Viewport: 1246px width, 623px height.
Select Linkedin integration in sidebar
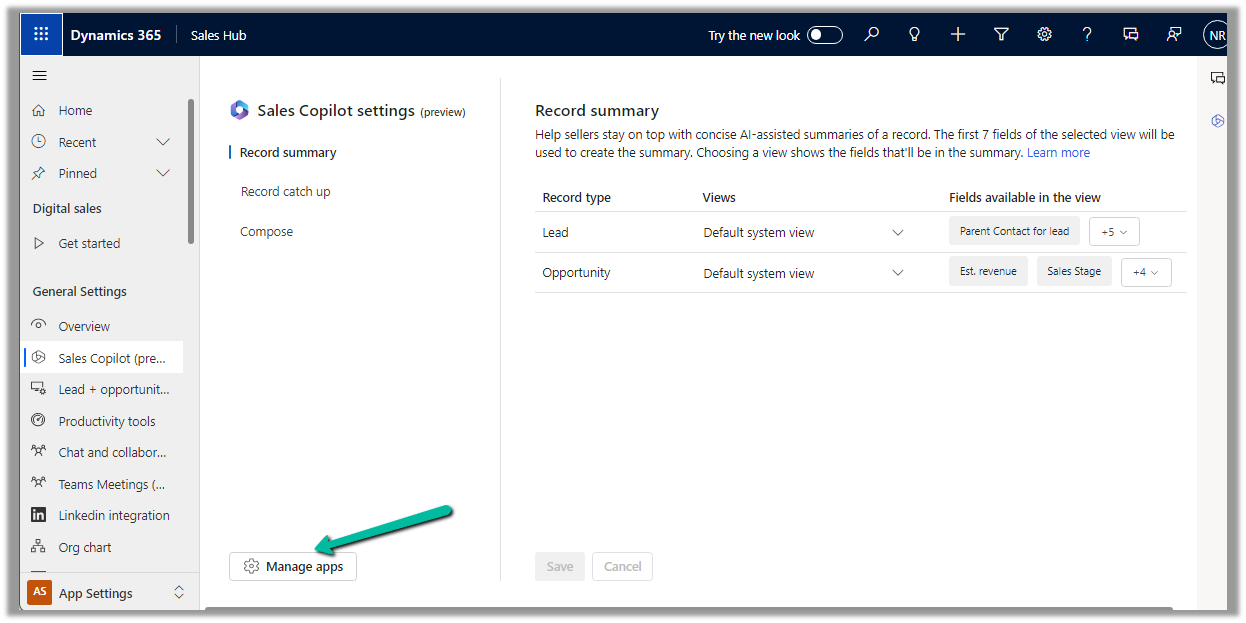pyautogui.click(x=113, y=516)
